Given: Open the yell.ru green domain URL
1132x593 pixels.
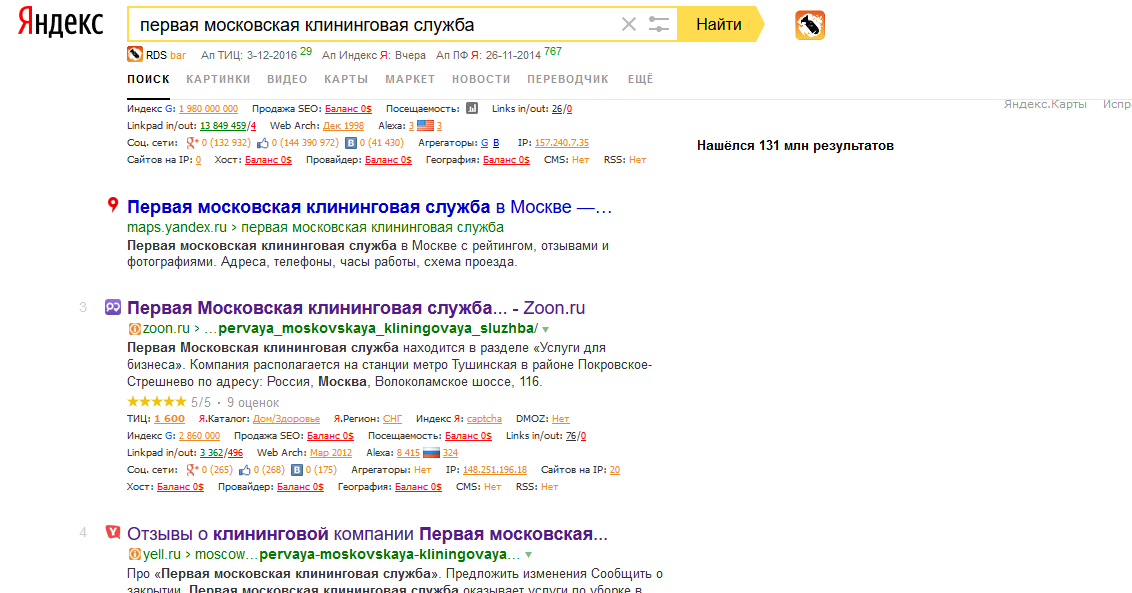Looking at the screenshot, I should (162, 555).
